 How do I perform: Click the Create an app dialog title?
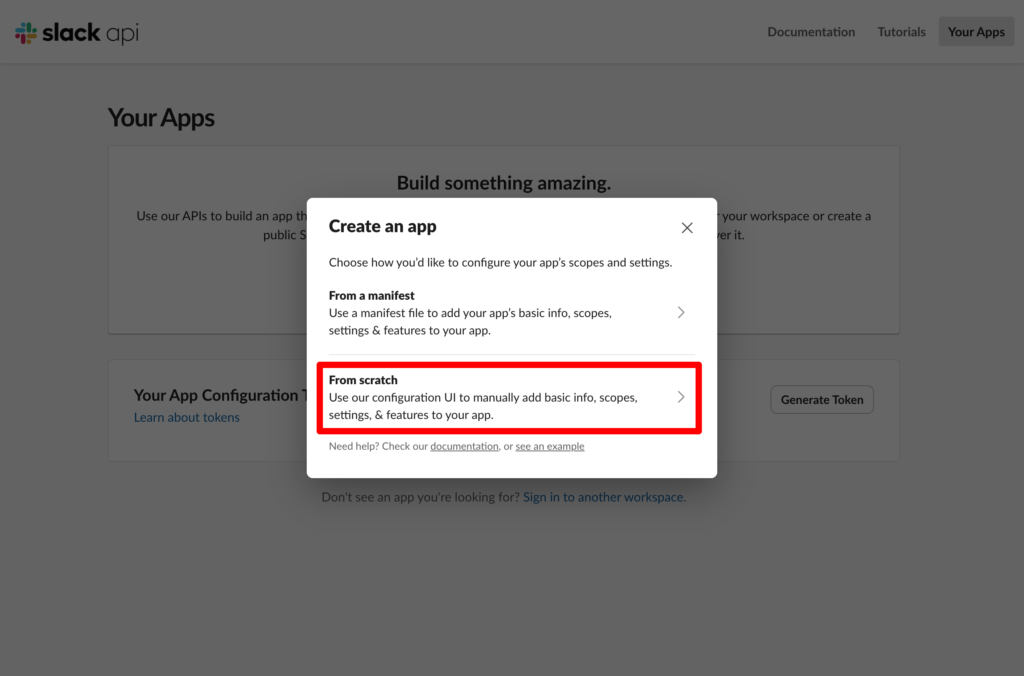pos(383,226)
